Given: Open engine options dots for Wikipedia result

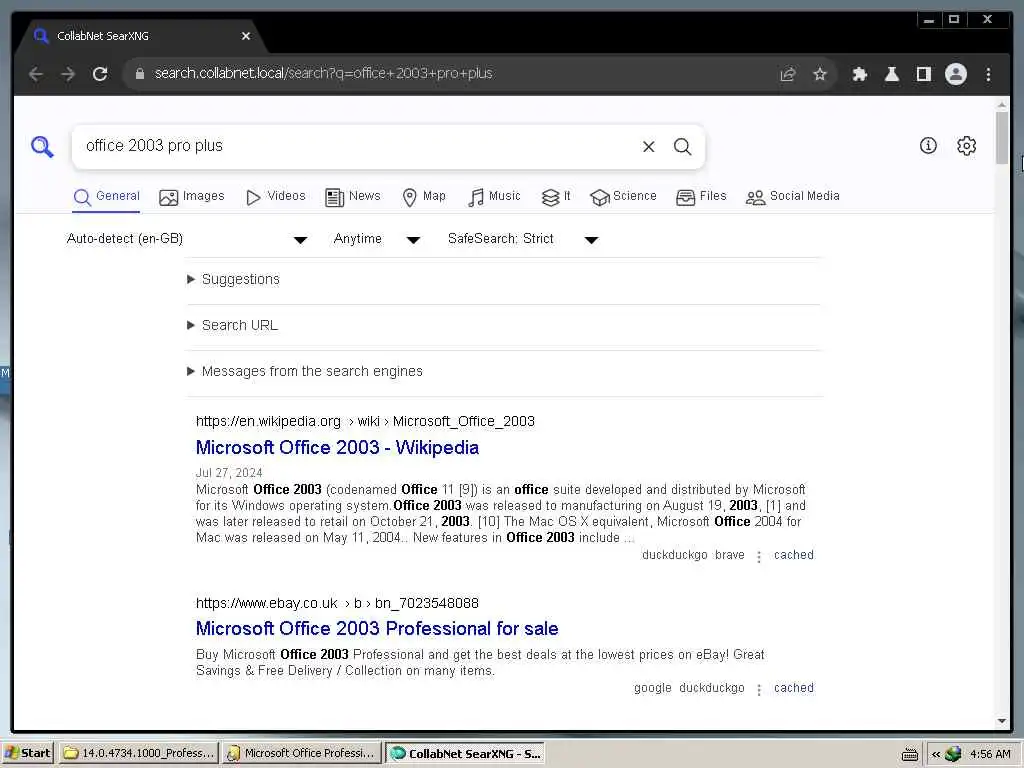Looking at the screenshot, I should coord(758,556).
